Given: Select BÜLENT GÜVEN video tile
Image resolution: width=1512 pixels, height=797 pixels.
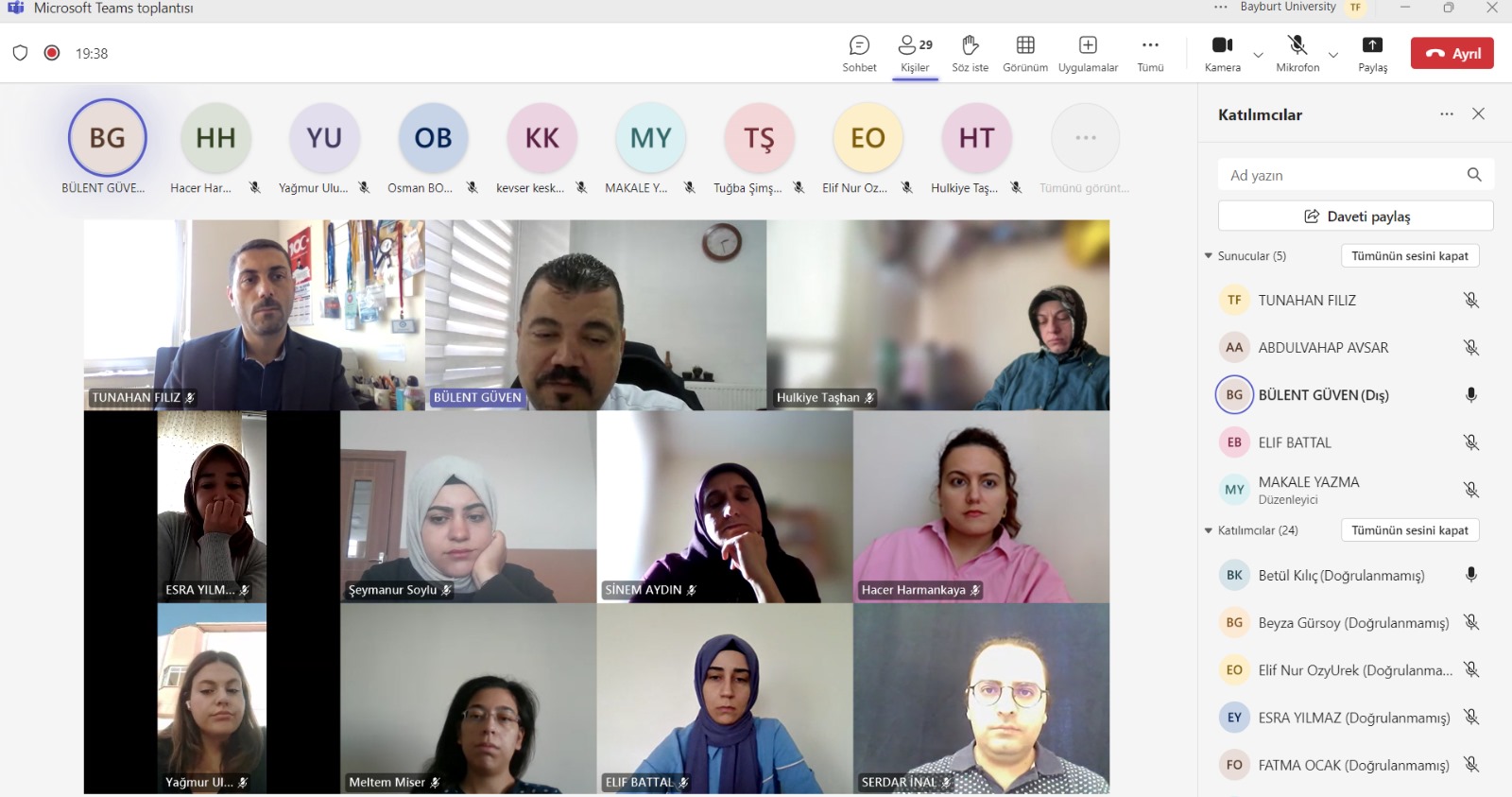Looking at the screenshot, I should pyautogui.click(x=595, y=315).
